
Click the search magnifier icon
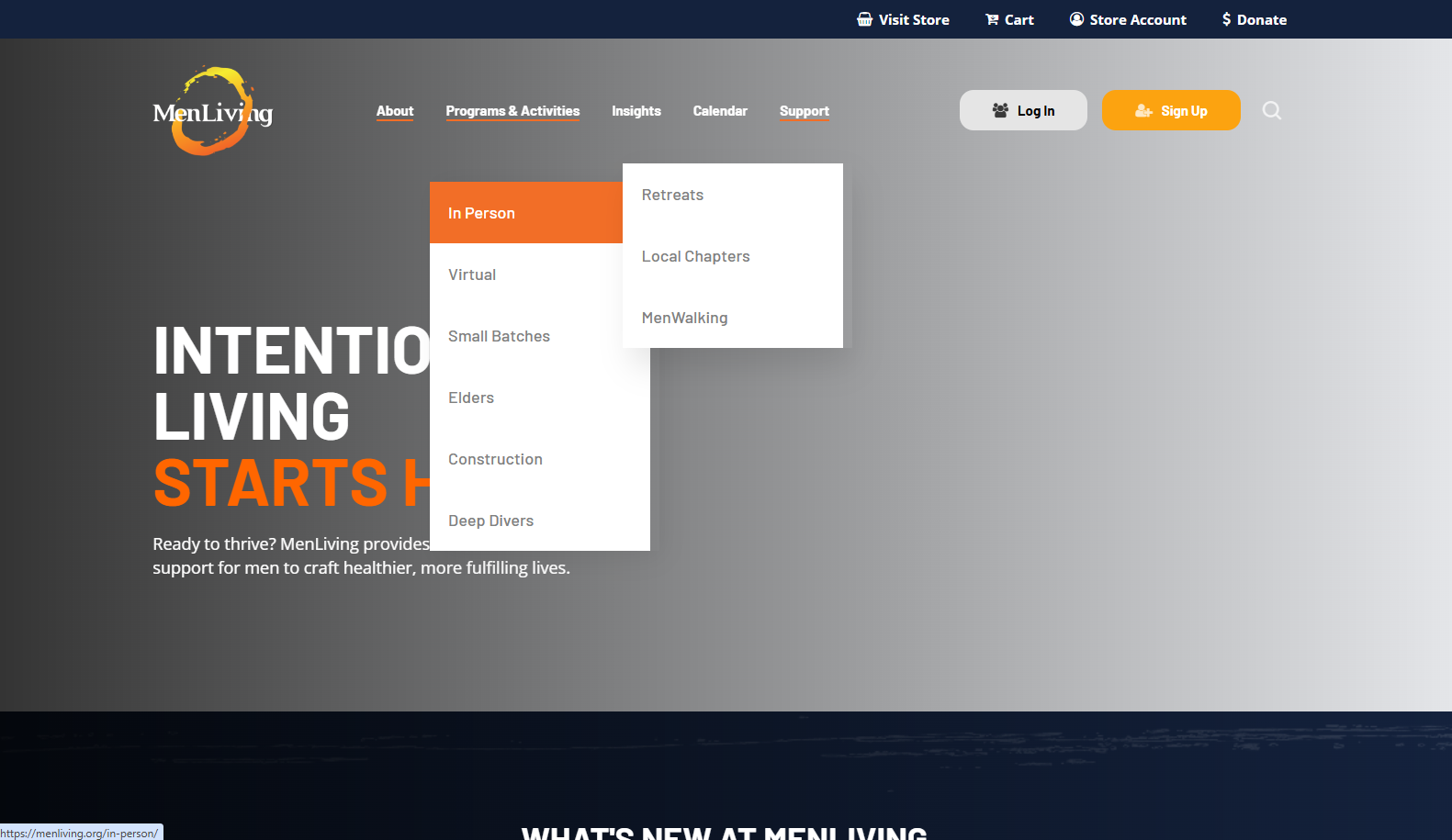click(1271, 110)
